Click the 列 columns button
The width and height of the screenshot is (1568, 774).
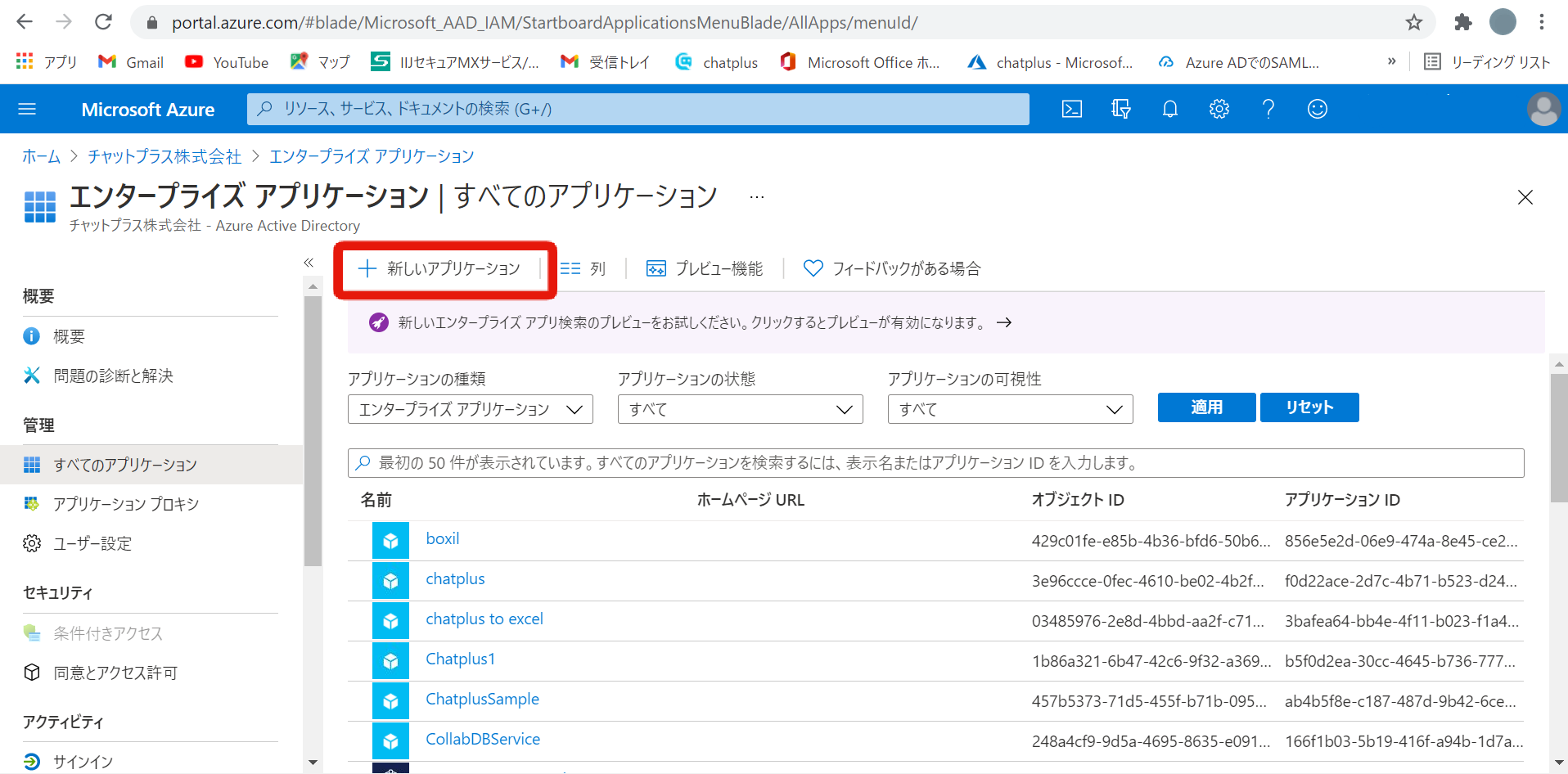tap(583, 268)
